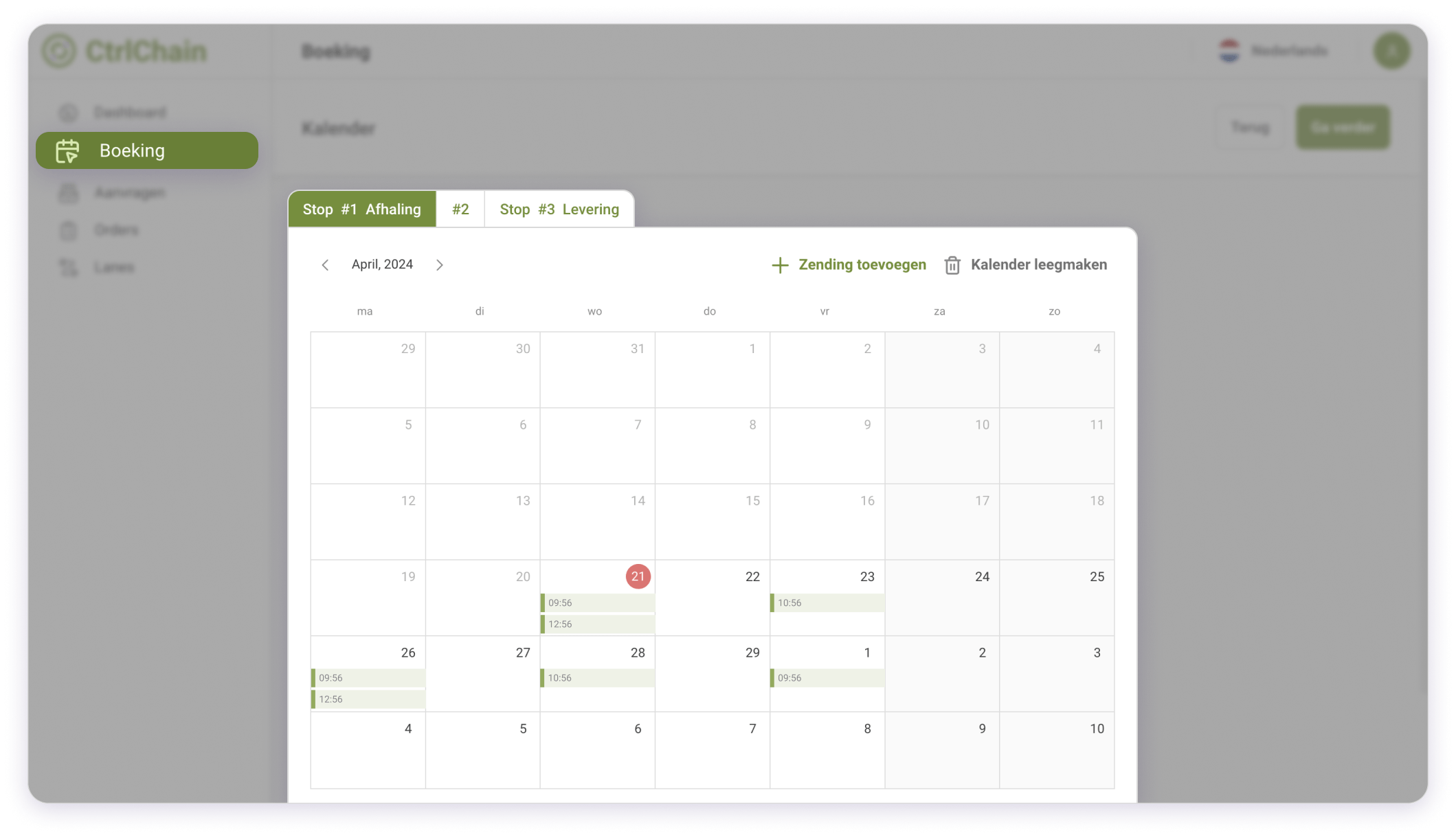Click the Netherlands flag language icon
This screenshot has width=1456, height=836.
tap(1229, 51)
